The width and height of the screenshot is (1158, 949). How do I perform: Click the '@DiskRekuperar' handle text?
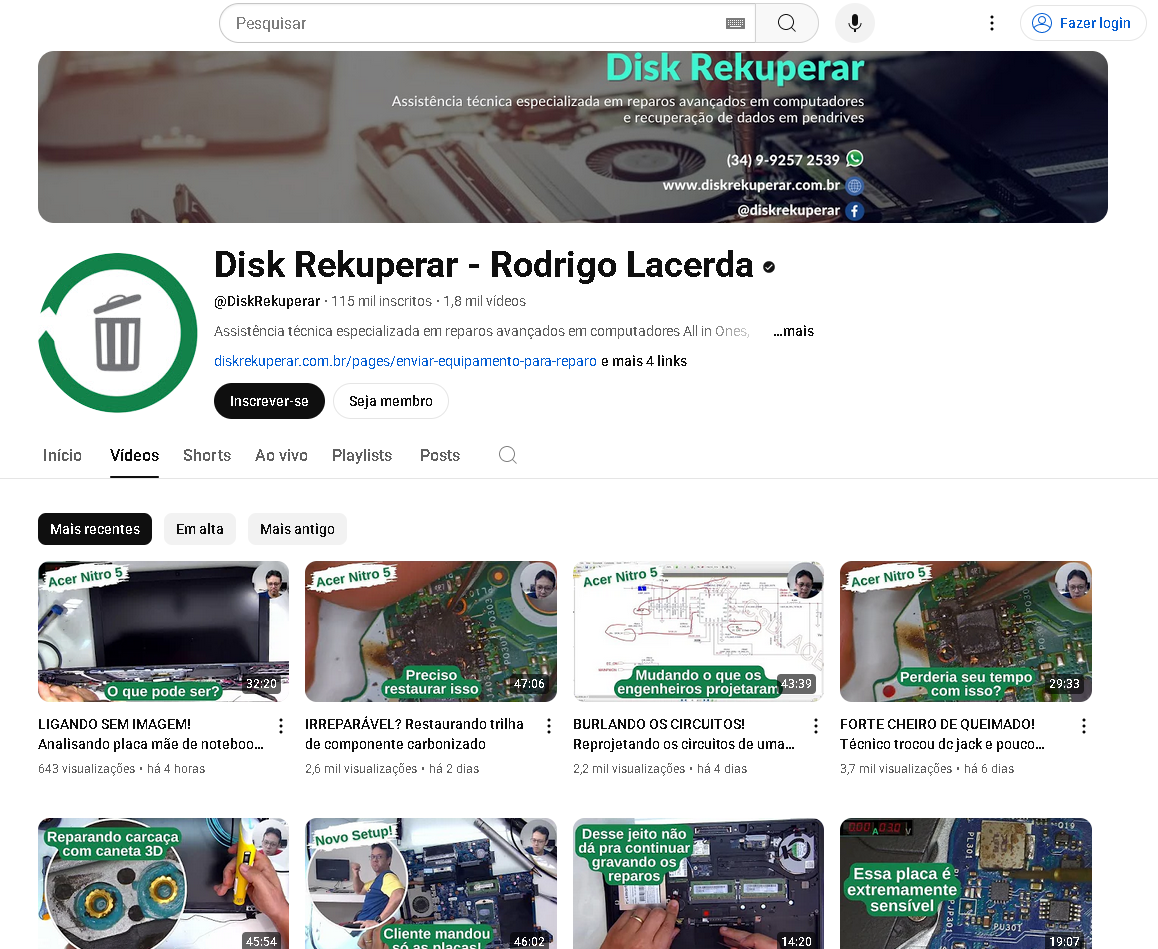tap(267, 301)
